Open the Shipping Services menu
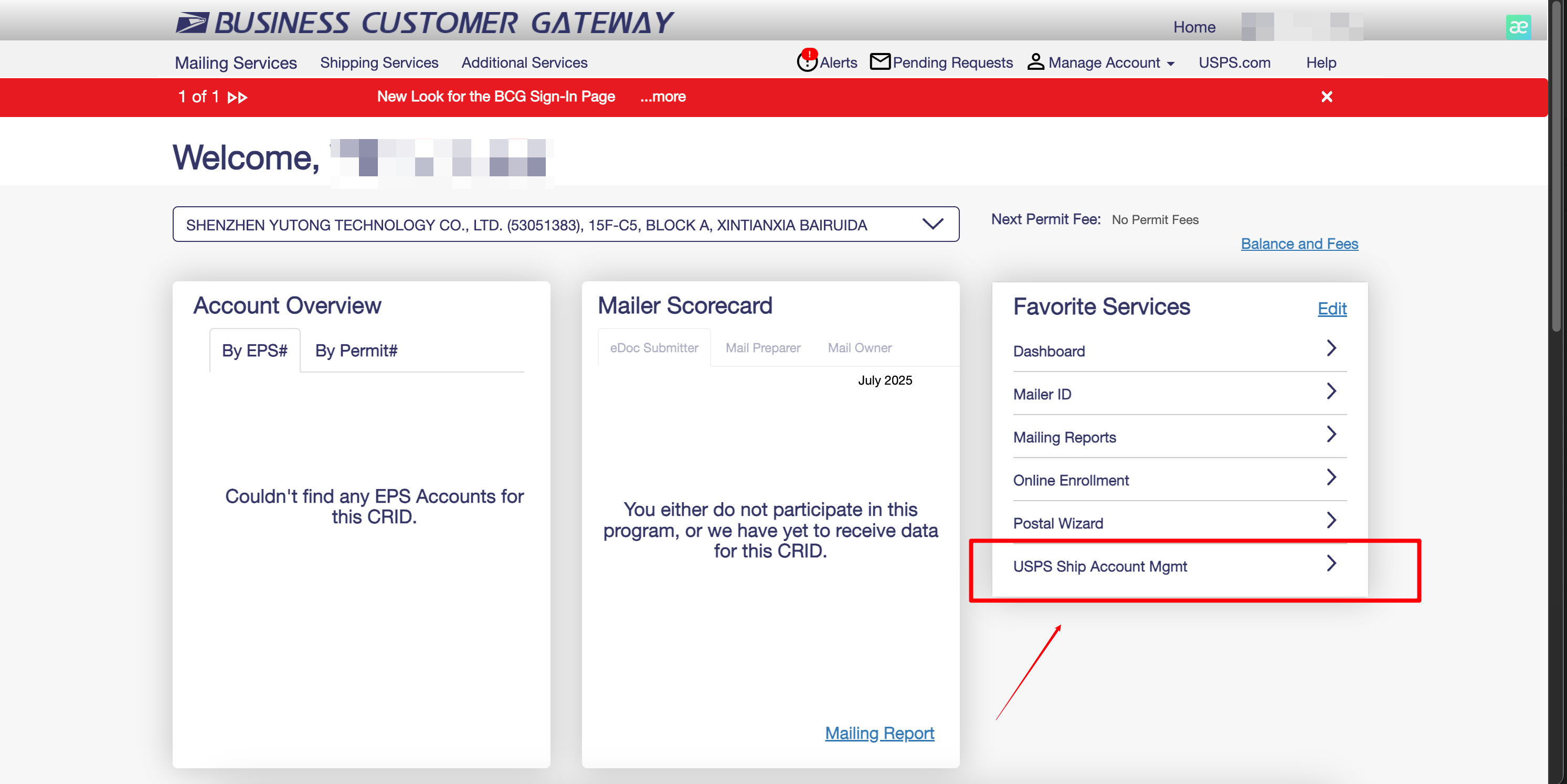 [379, 62]
